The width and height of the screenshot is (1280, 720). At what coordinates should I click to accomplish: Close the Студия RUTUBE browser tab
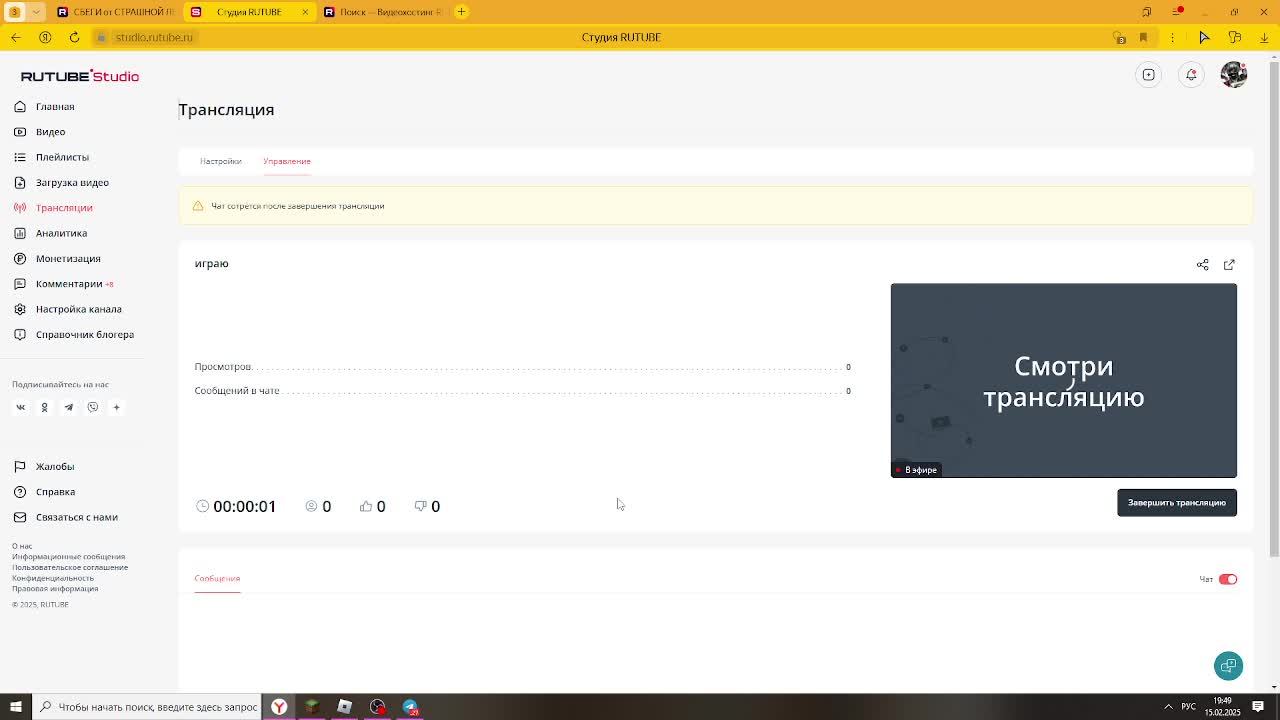[x=305, y=12]
